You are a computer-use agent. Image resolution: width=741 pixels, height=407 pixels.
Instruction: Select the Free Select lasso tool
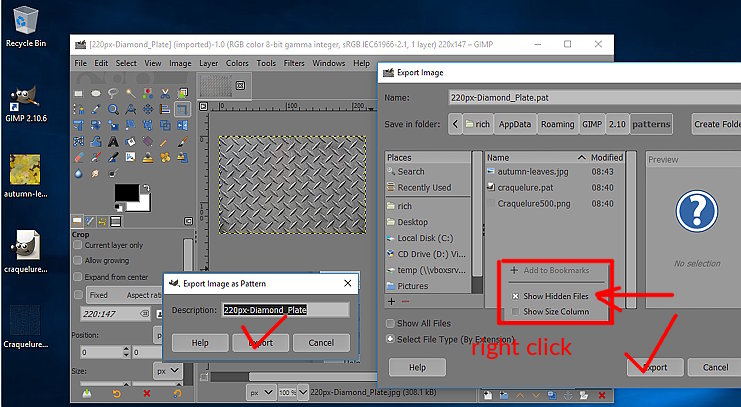click(x=113, y=93)
